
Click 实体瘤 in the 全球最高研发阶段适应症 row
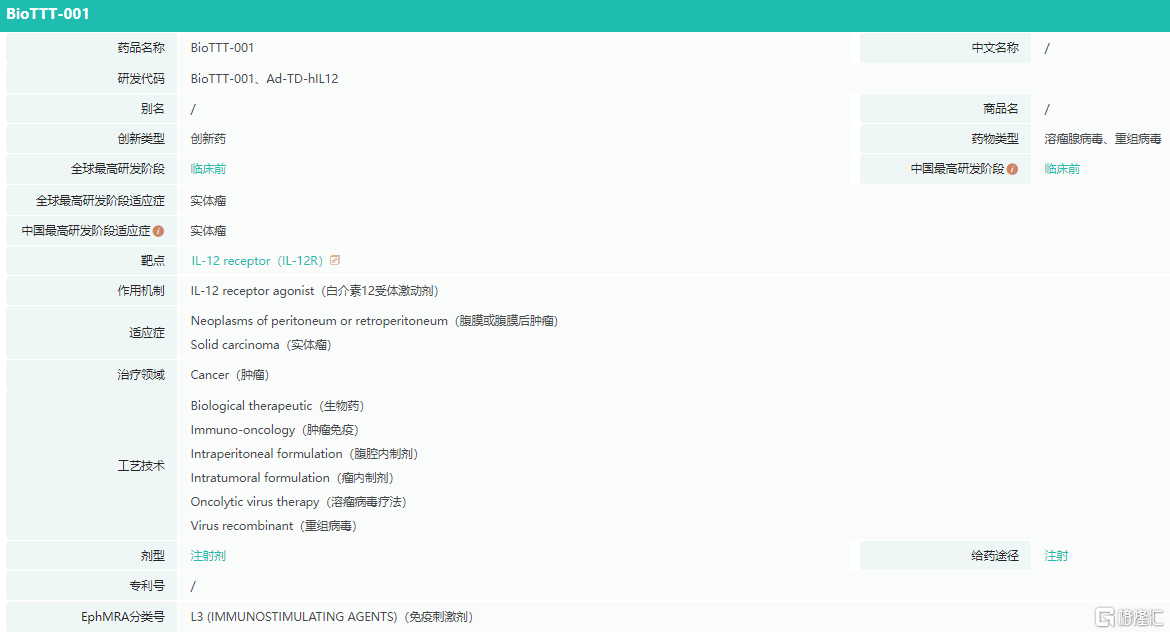pos(208,201)
